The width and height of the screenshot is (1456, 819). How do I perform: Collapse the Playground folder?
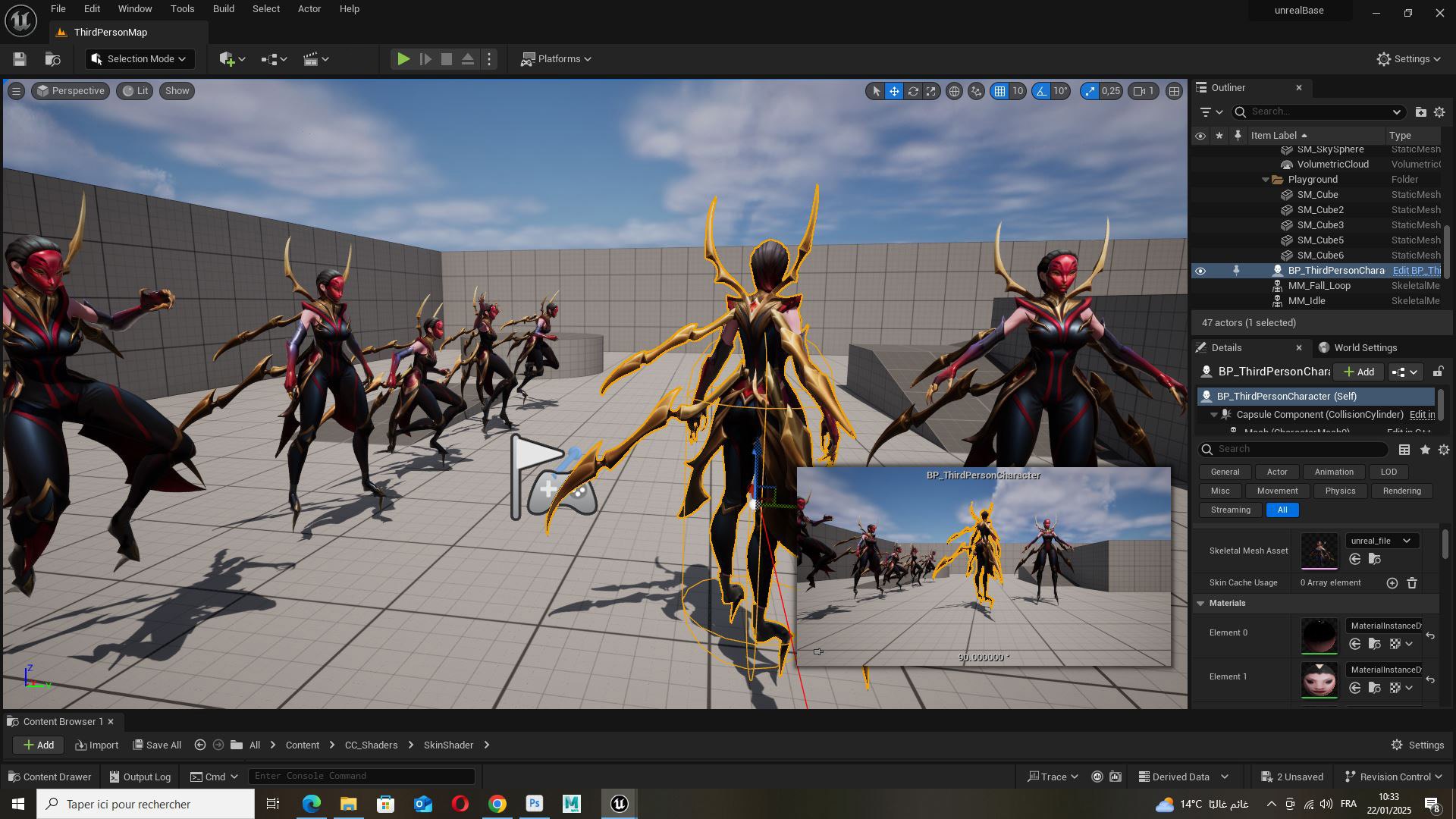pos(1265,180)
